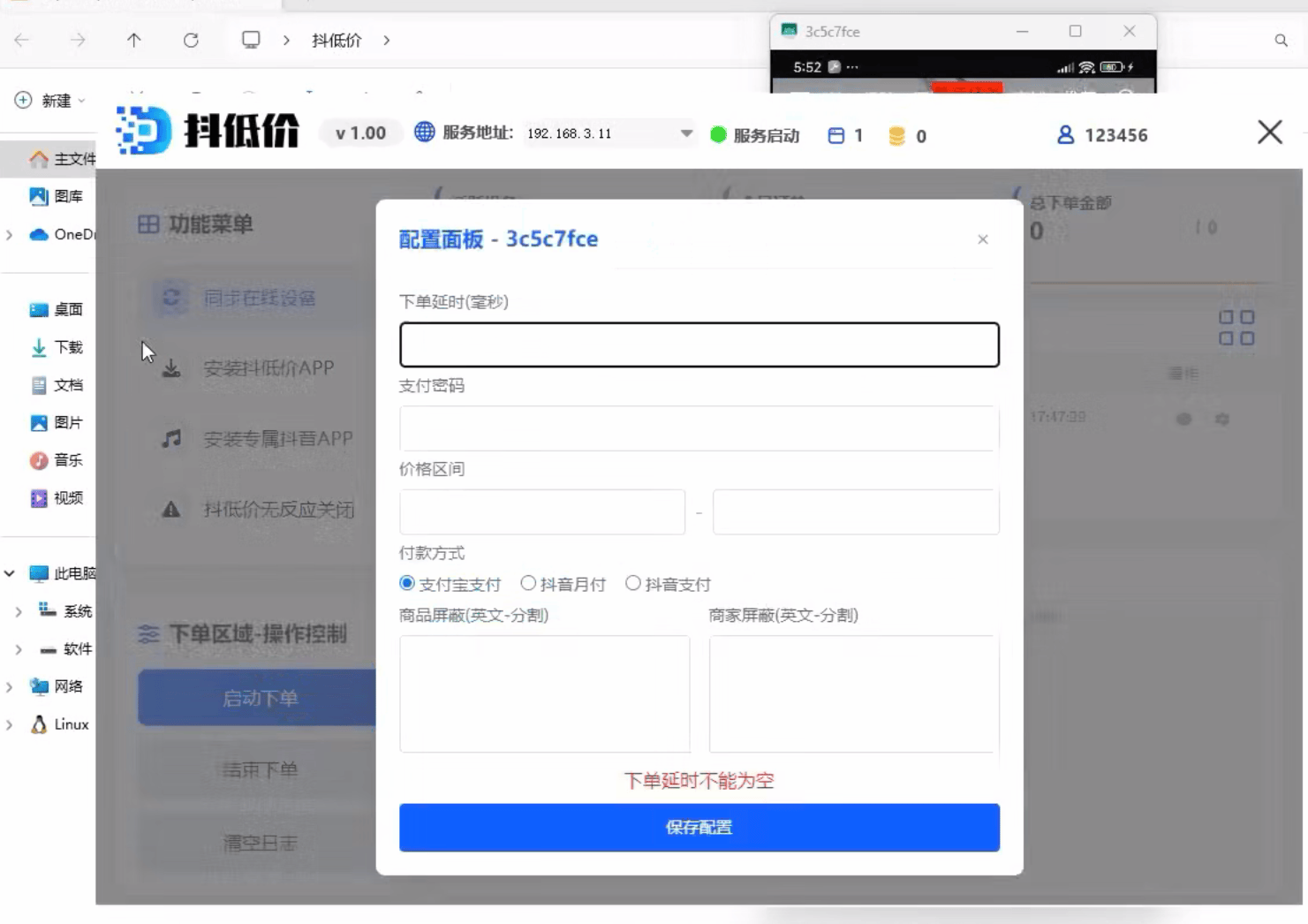Expand Linux in the sidebar tree
Image resolution: width=1308 pixels, height=924 pixels.
pyautogui.click(x=10, y=723)
